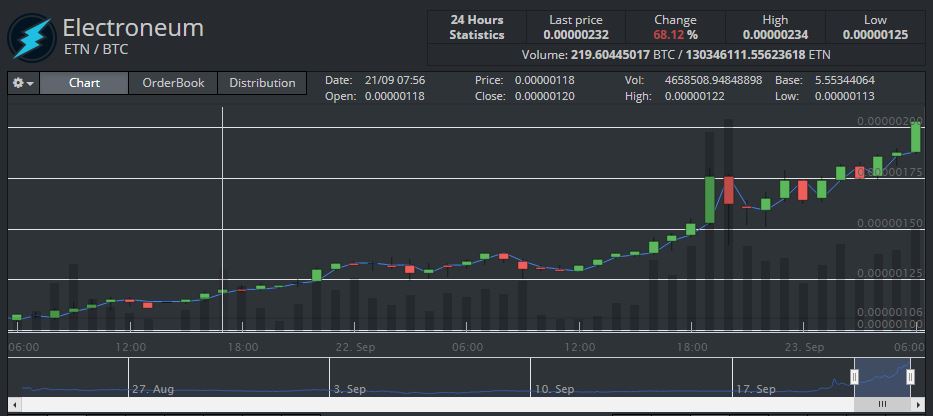The height and width of the screenshot is (416, 933).
Task: Click the 23. Sep time axis label
Action: 806,347
